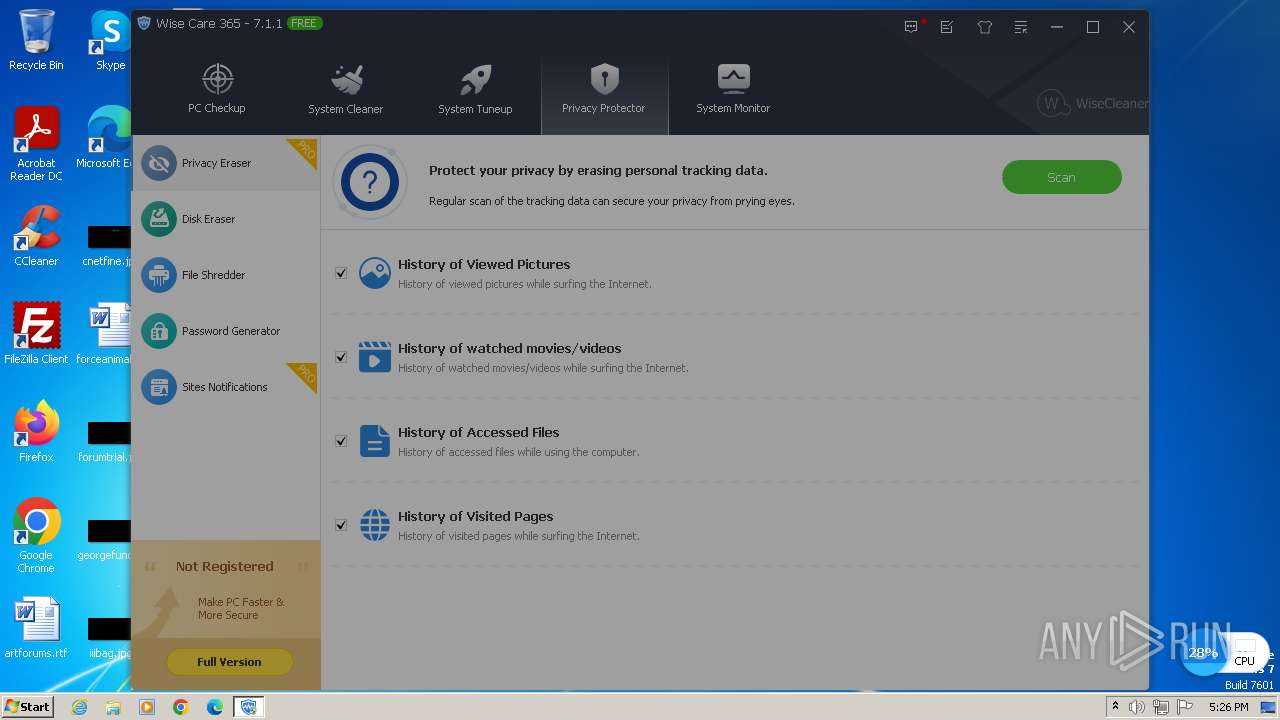Click the Not Registered label
1280x720 pixels.
pos(224,566)
